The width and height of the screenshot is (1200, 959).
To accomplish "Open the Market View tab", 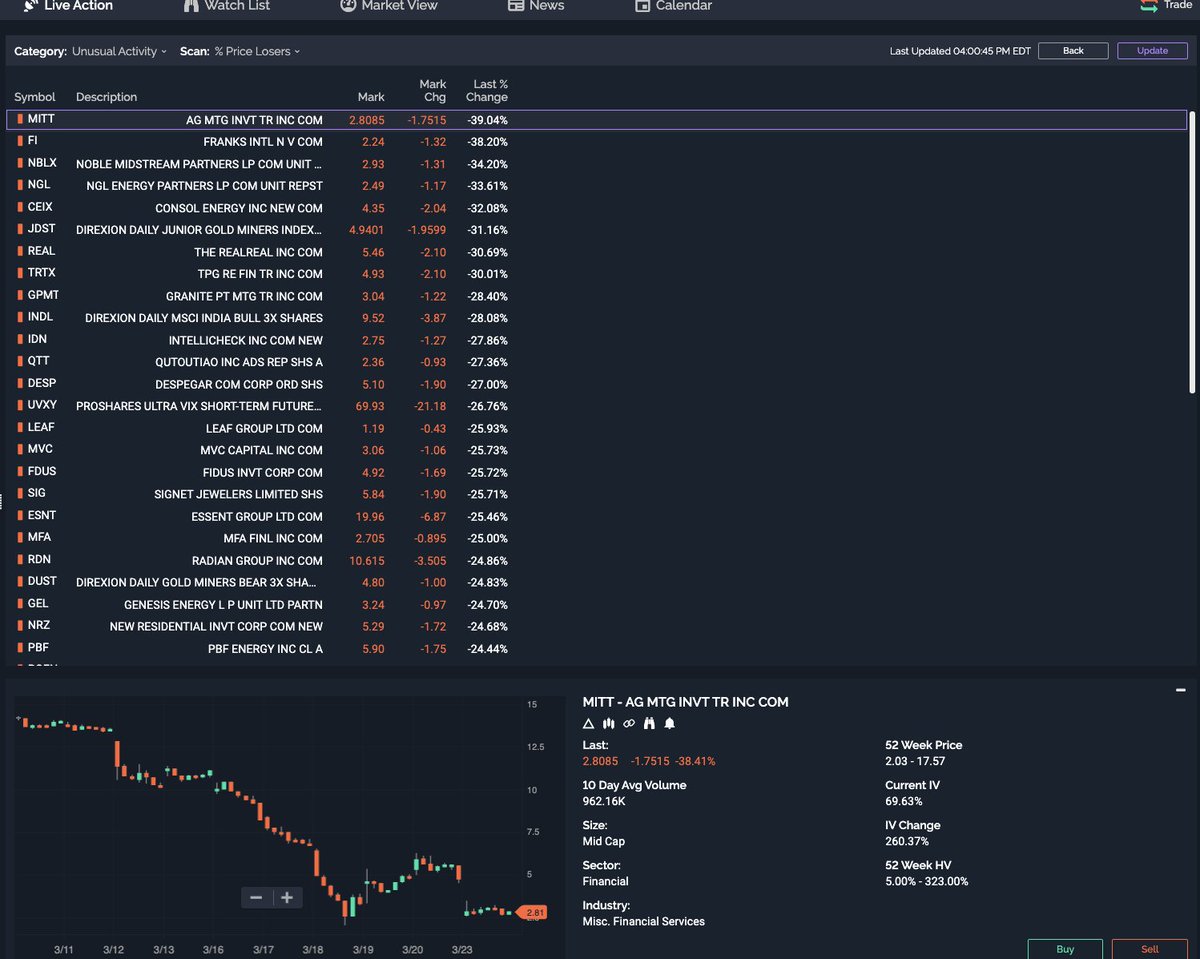I will 388,6.
